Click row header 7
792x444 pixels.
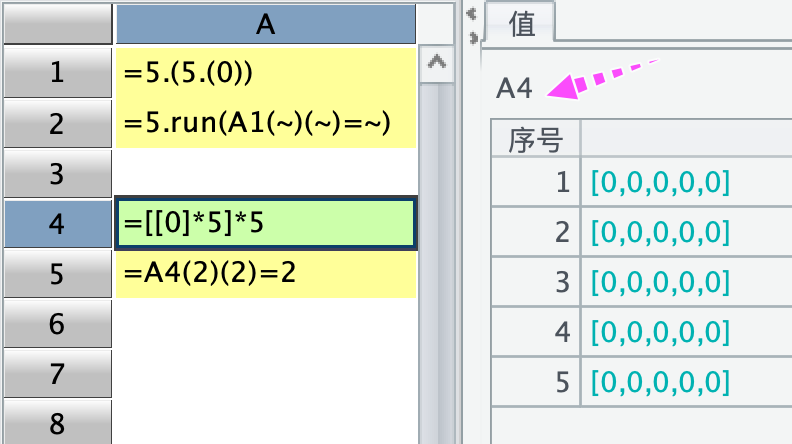58,373
